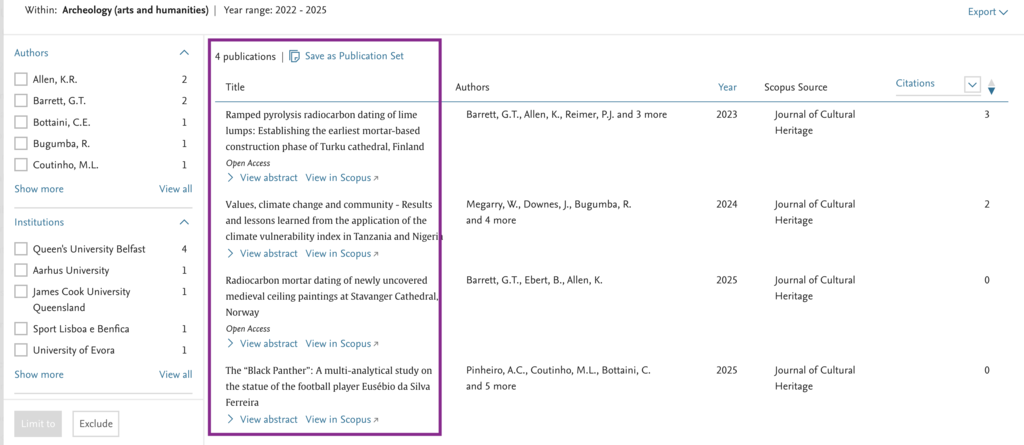Click the Save as Publication Set icon
Image resolution: width=1024 pixels, height=445 pixels.
(x=295, y=56)
